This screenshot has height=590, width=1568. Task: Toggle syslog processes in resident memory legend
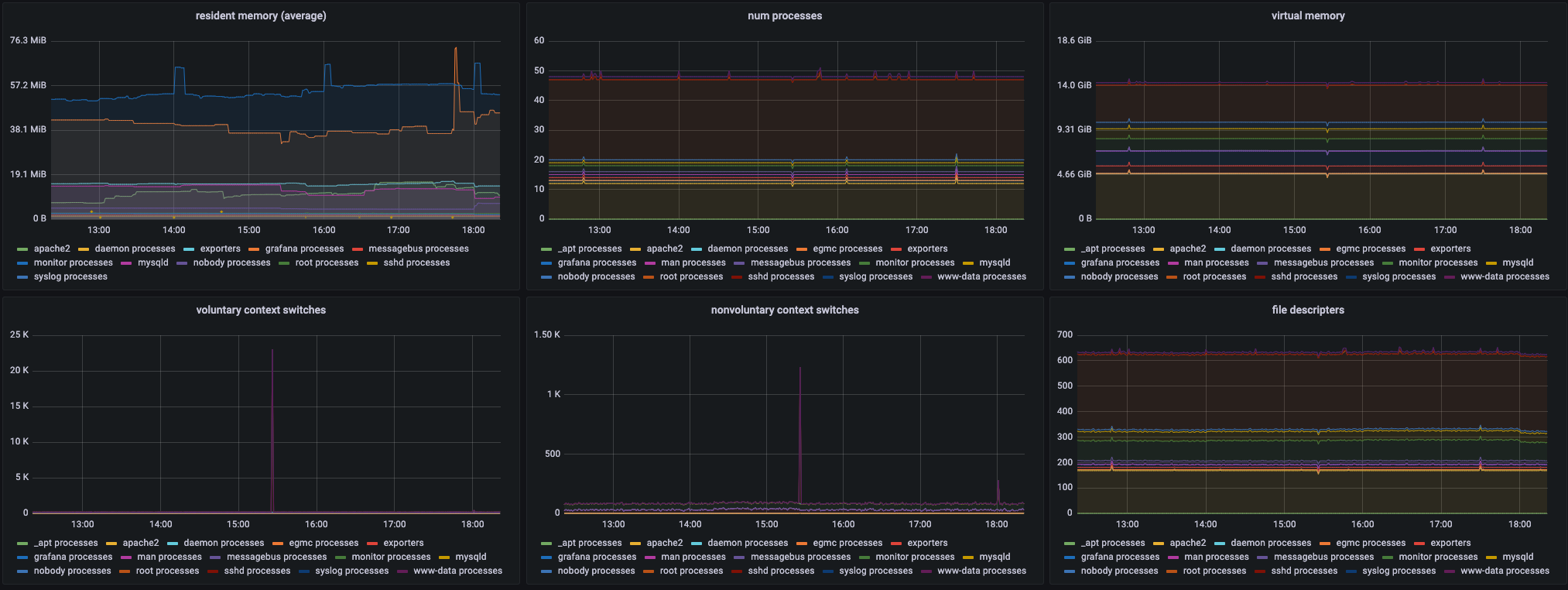pos(70,276)
